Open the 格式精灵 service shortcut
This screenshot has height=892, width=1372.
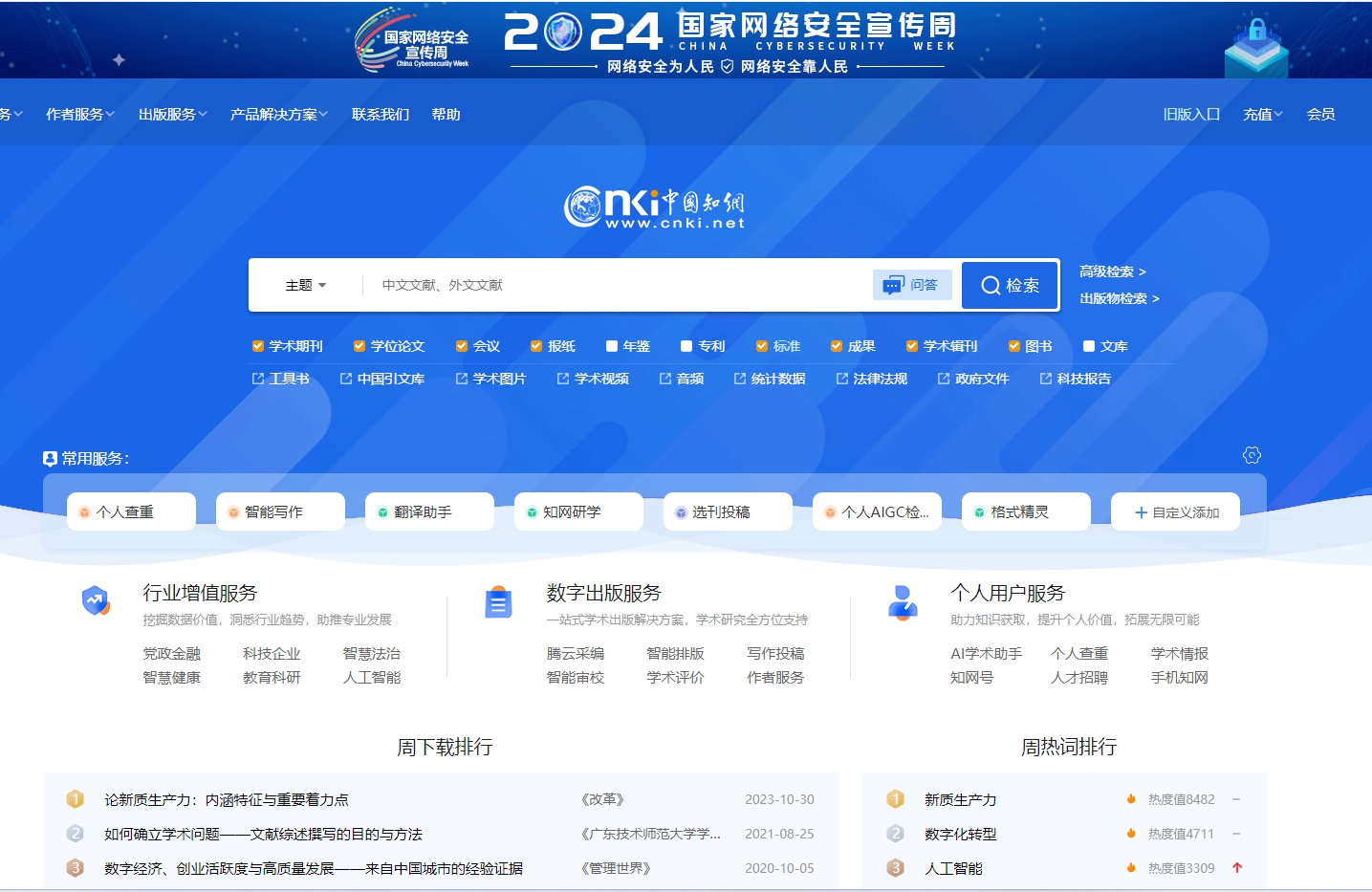coord(1026,511)
